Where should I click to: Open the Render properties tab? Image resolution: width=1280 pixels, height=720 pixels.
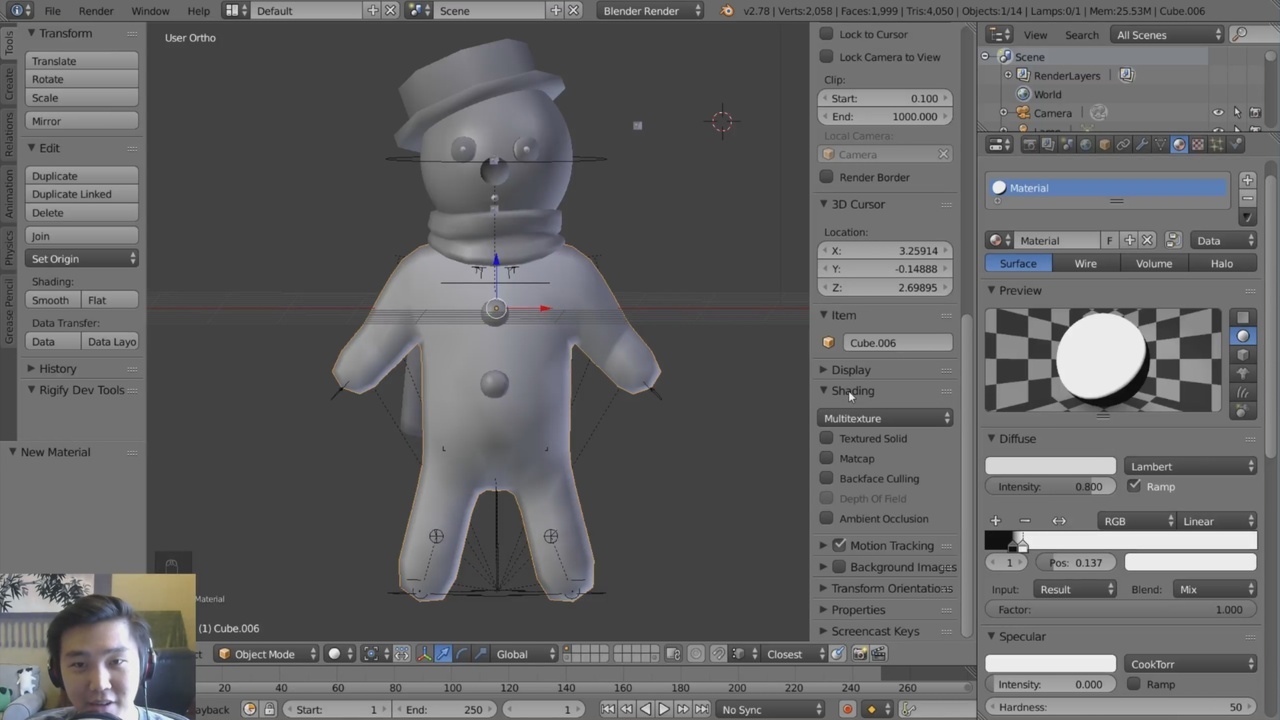pos(1030,144)
